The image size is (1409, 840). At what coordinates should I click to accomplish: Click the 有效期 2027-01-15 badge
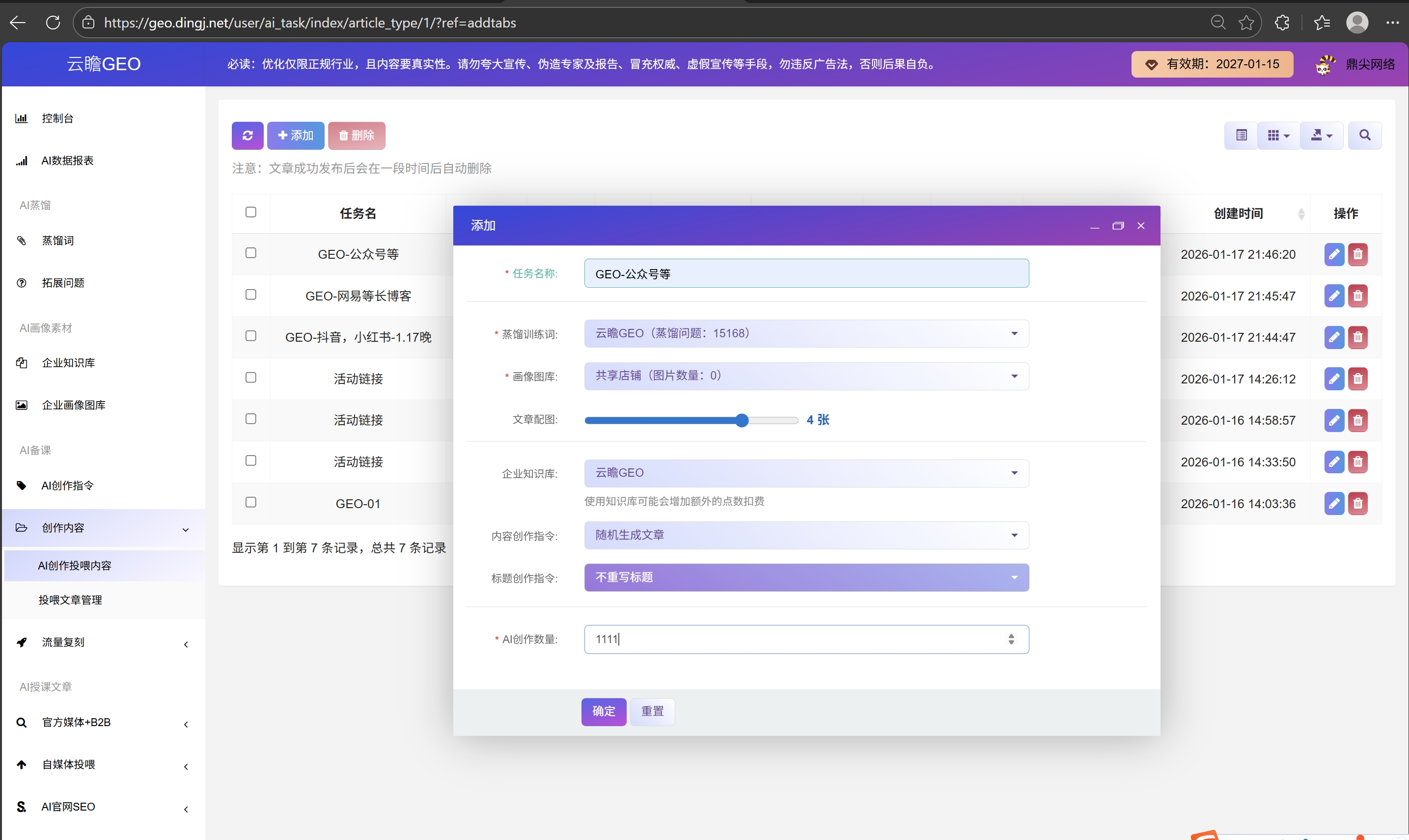1212,64
